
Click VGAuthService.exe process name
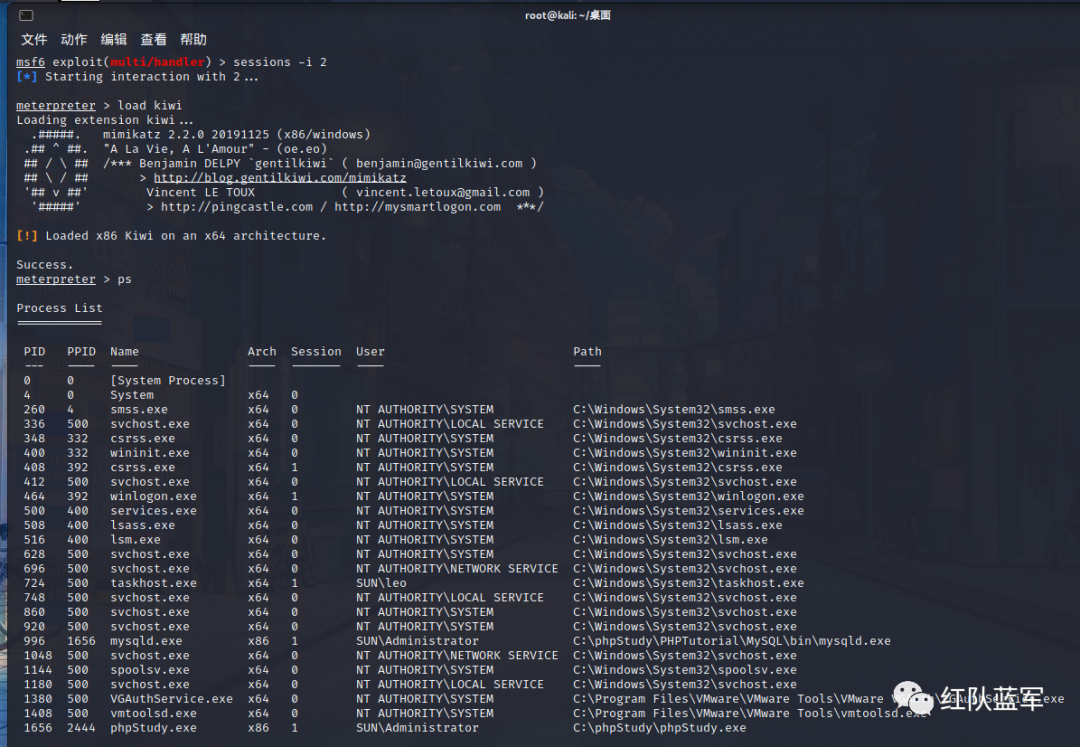click(172, 698)
